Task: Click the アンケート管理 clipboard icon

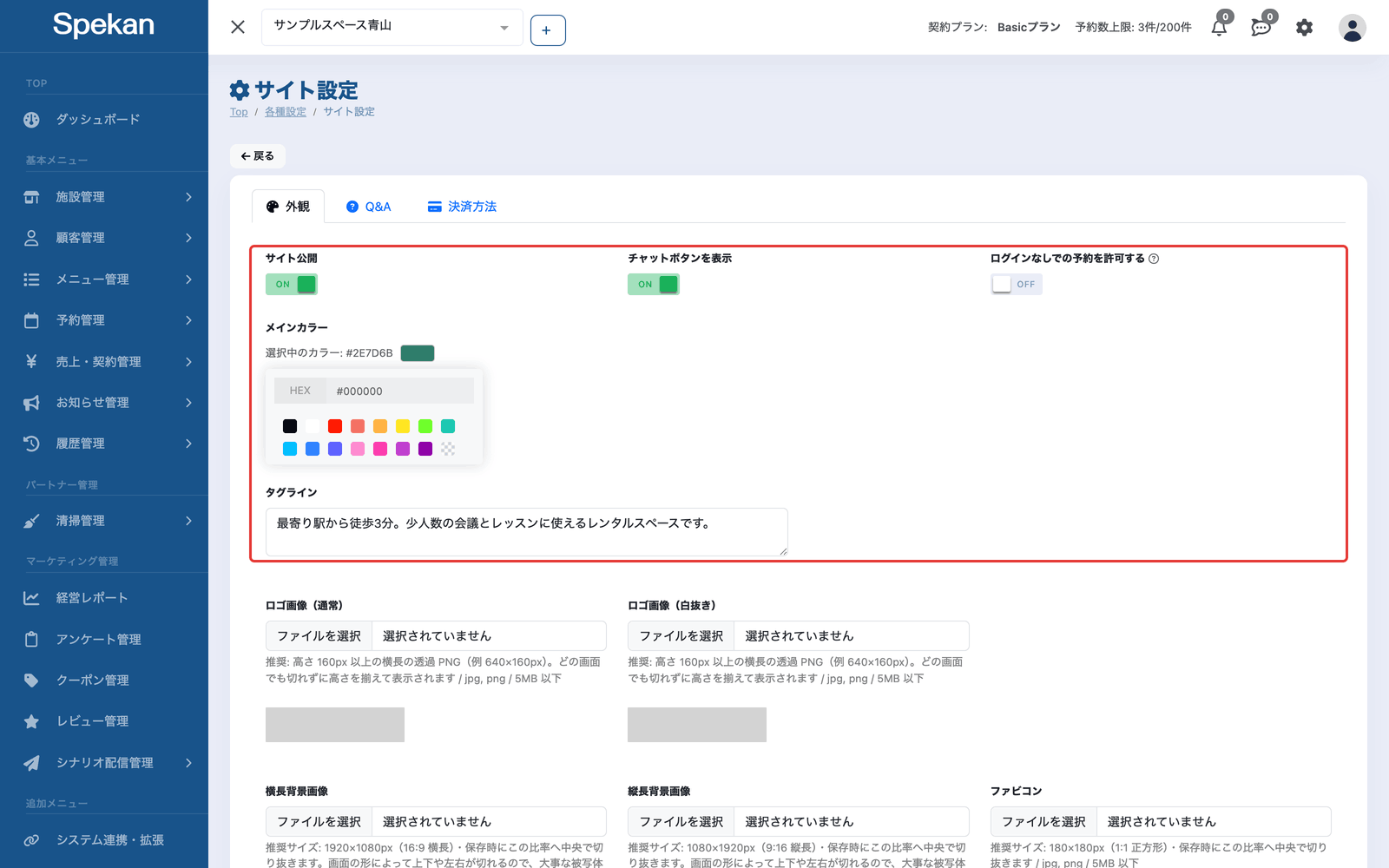Action: [x=31, y=639]
